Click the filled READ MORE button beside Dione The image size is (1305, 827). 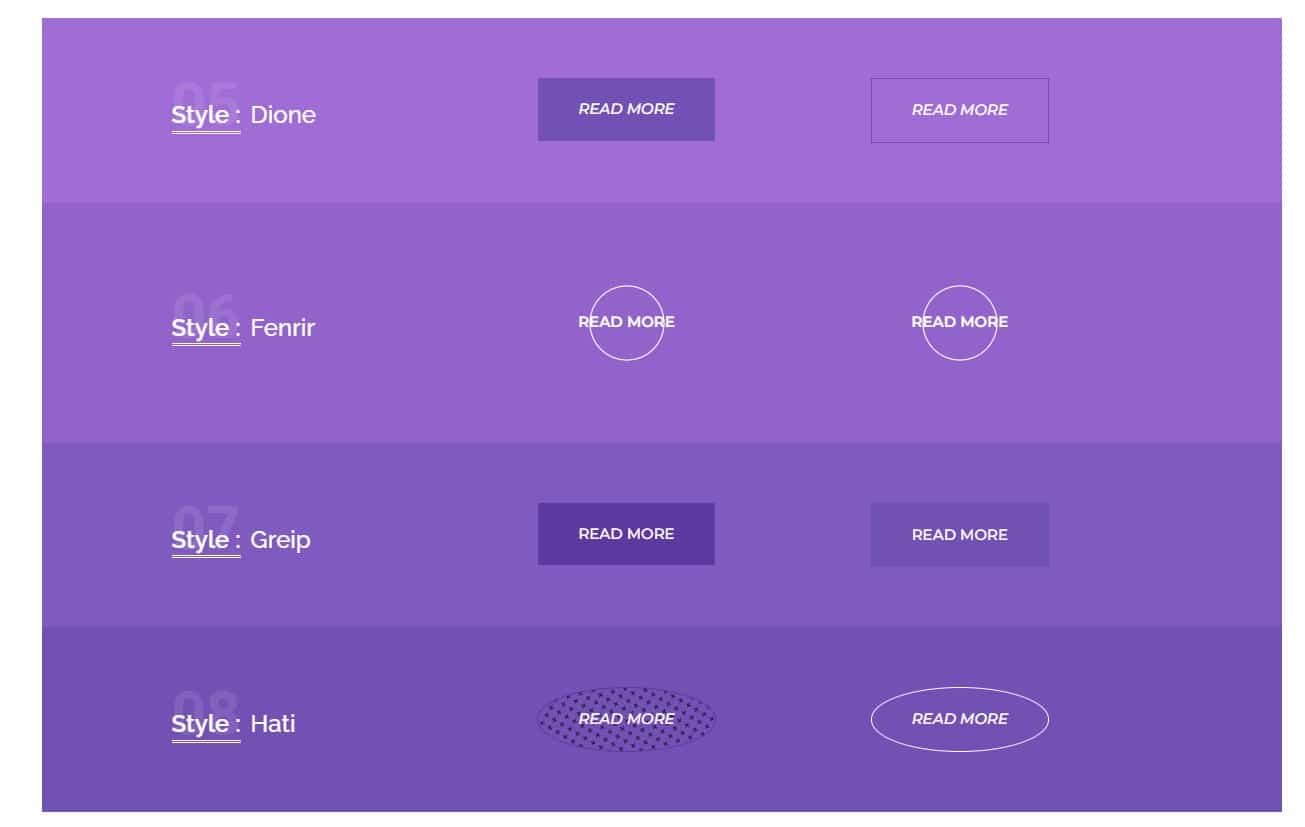[626, 109]
